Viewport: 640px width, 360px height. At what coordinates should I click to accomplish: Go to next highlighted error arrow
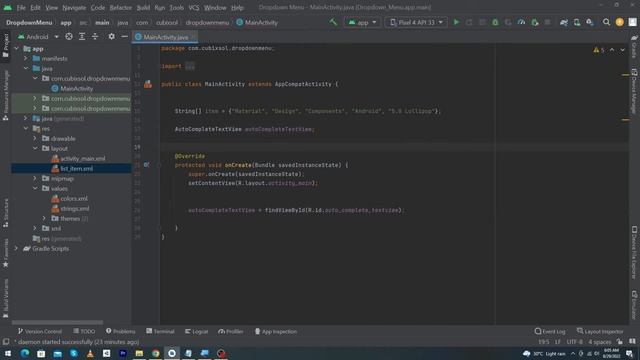click(622, 50)
